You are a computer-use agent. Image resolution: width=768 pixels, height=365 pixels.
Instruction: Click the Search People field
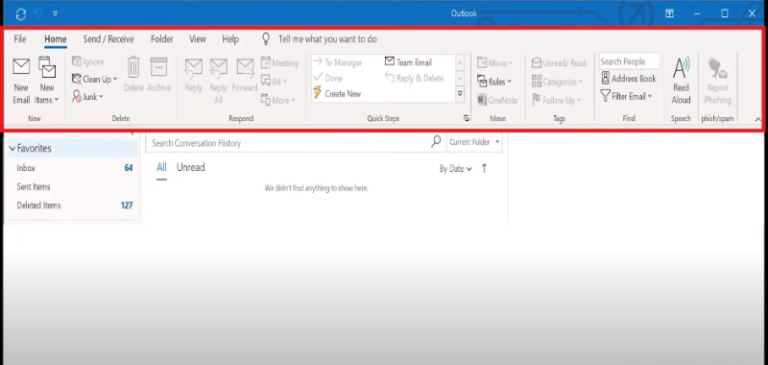pos(629,61)
